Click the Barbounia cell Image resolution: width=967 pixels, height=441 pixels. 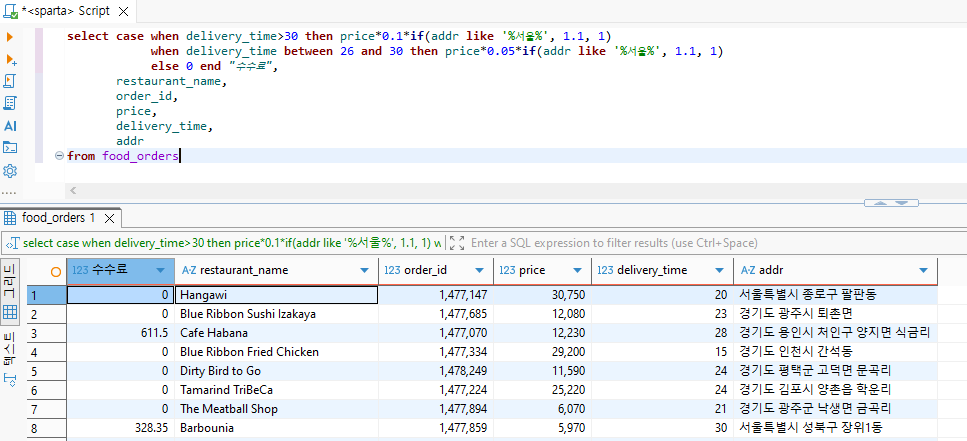tap(276, 428)
